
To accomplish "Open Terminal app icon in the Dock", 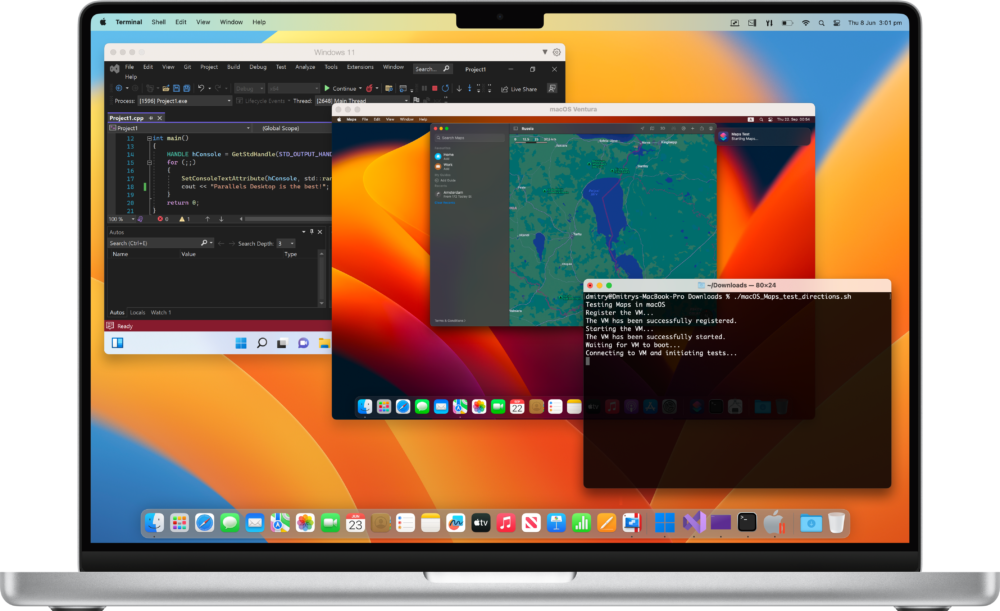I will (746, 522).
